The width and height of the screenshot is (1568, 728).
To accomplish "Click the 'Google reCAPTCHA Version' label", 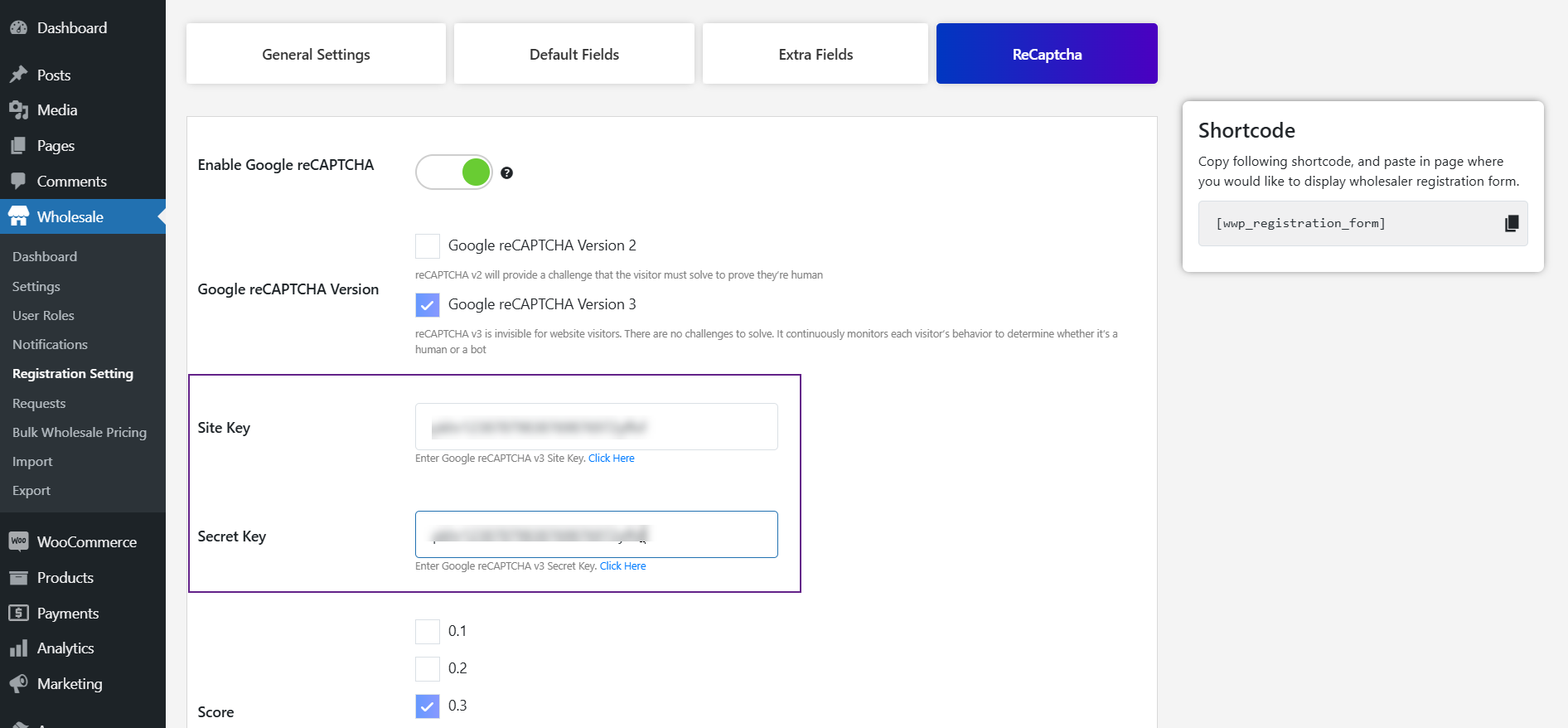I will (x=288, y=289).
